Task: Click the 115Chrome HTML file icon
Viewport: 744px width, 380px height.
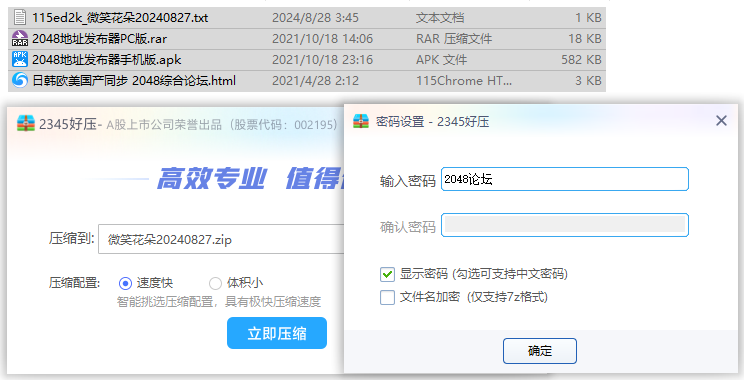Action: pyautogui.click(x=19, y=80)
